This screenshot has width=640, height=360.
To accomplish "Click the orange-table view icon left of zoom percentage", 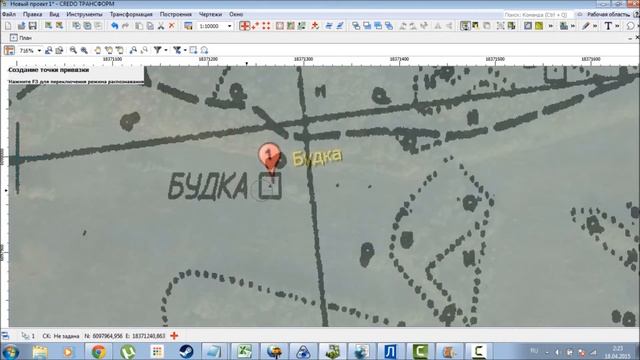I will click(9, 50).
